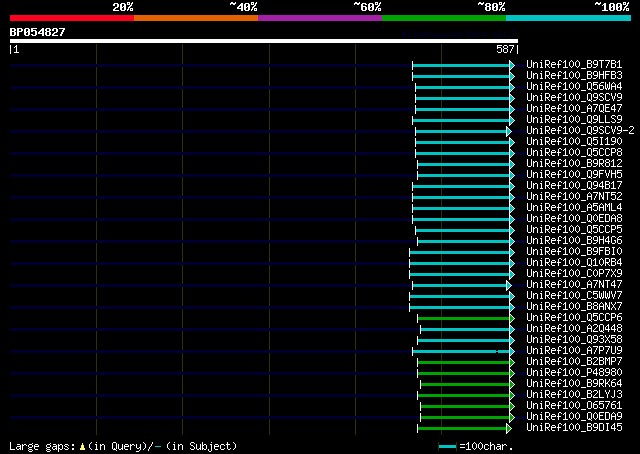Choose the UniRef100_B2LYJ3 label
Image resolution: width=640 pixels, height=454 pixels.
(574, 395)
